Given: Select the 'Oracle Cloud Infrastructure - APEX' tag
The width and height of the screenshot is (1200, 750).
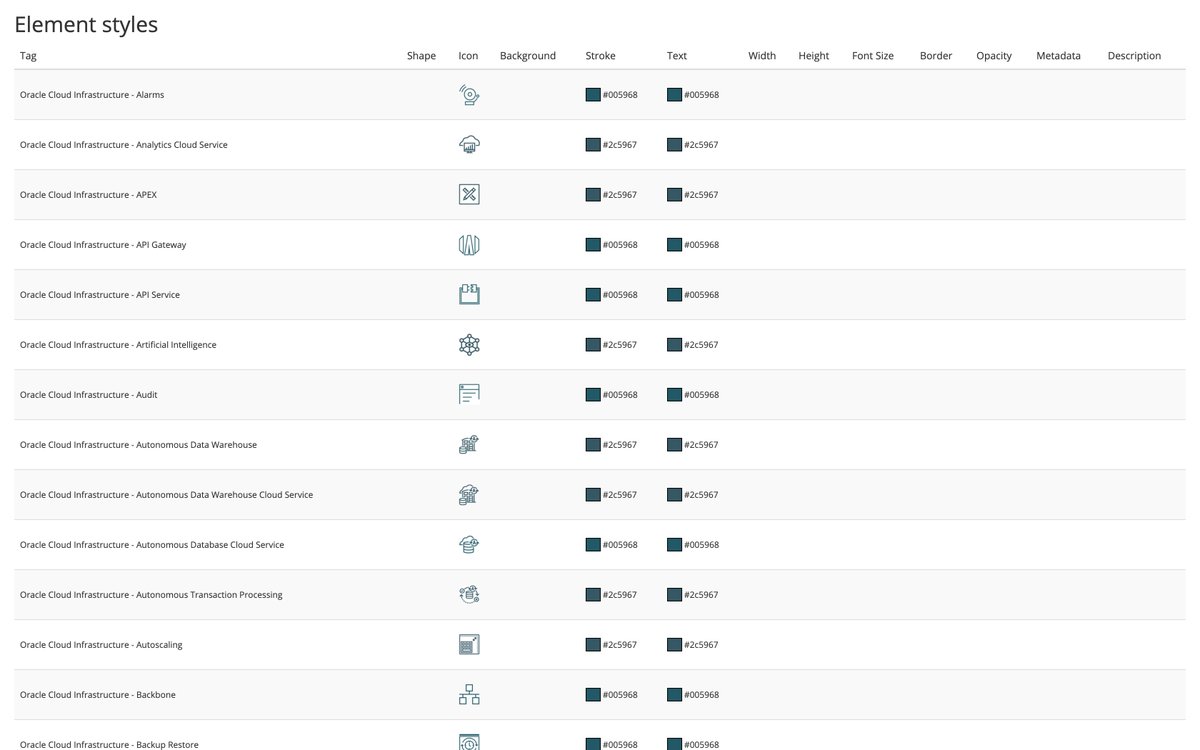Looking at the screenshot, I should [88, 195].
